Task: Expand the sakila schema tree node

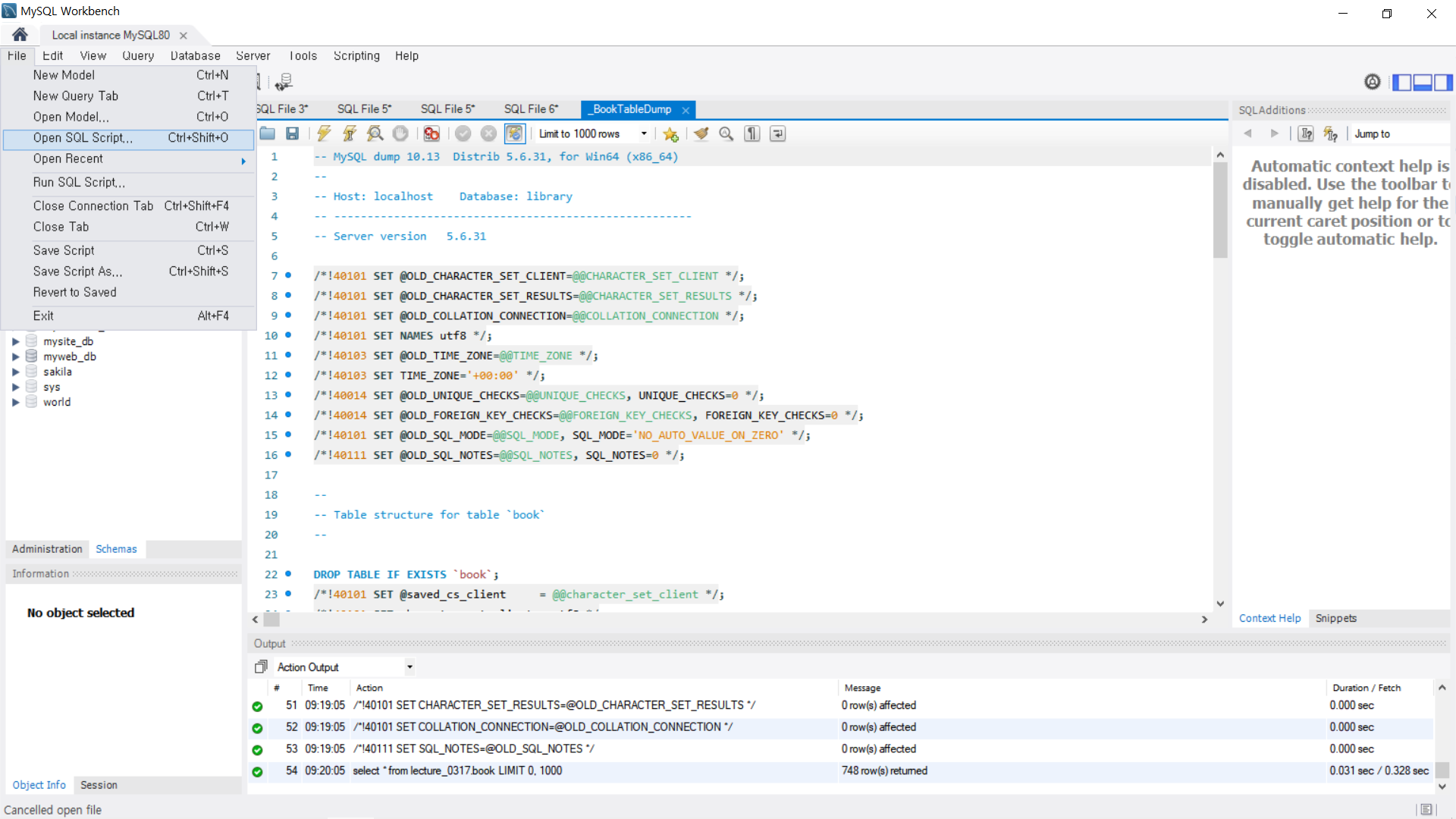Action: click(x=15, y=372)
